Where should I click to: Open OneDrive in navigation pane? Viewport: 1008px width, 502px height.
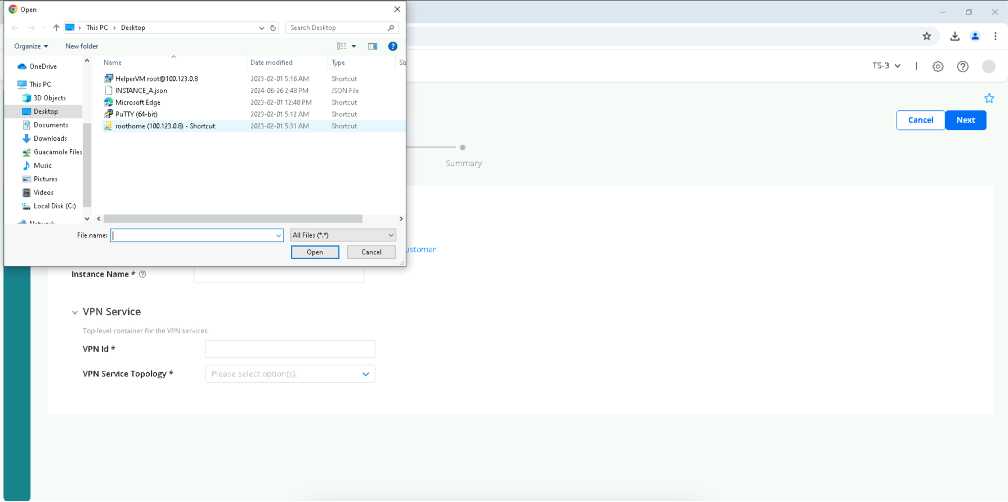coord(42,66)
